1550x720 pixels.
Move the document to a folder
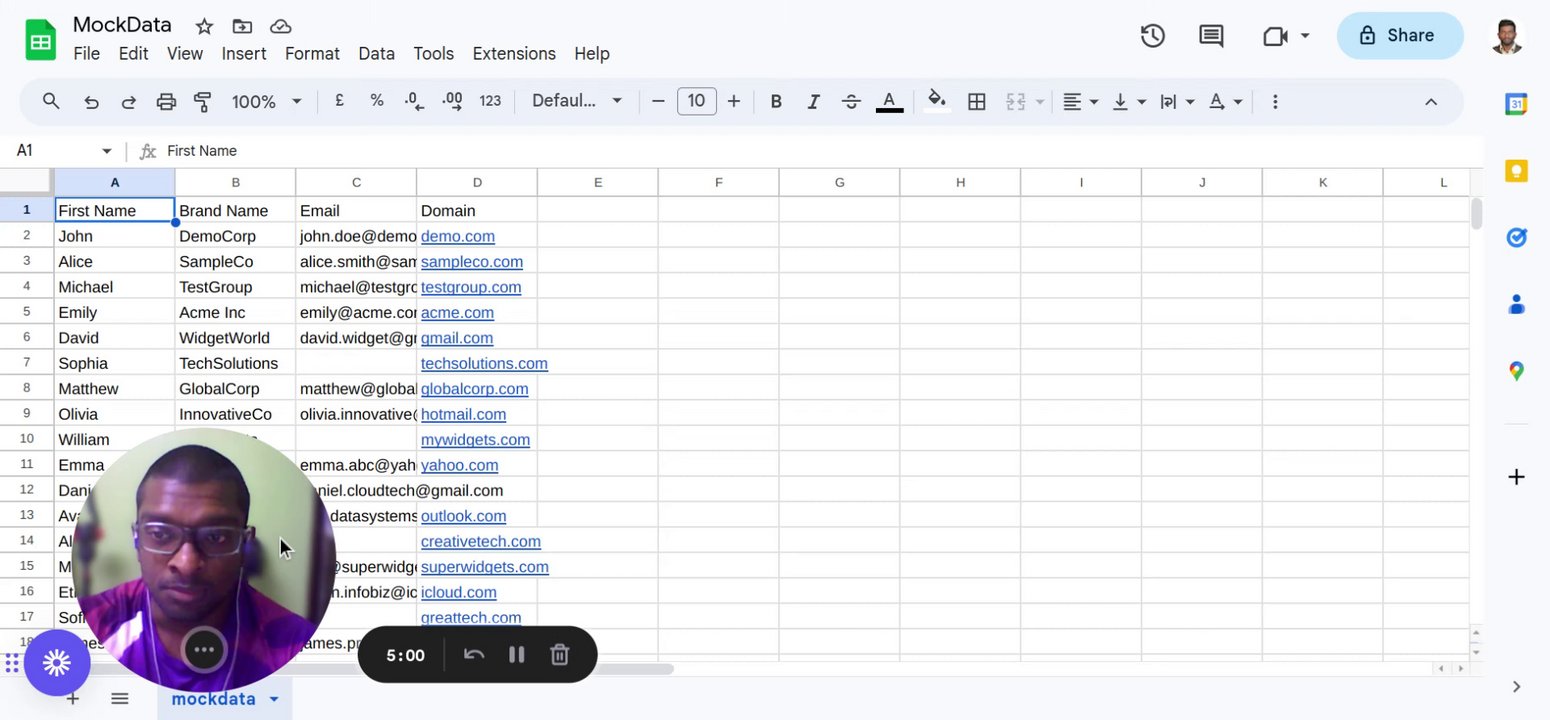[x=242, y=26]
